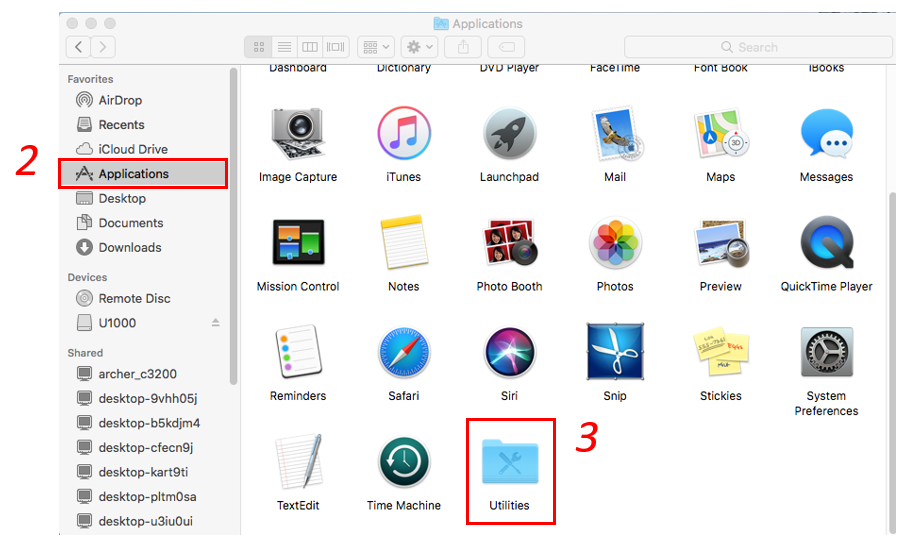918x557 pixels.
Task: Select the Siri app icon
Action: point(509,352)
